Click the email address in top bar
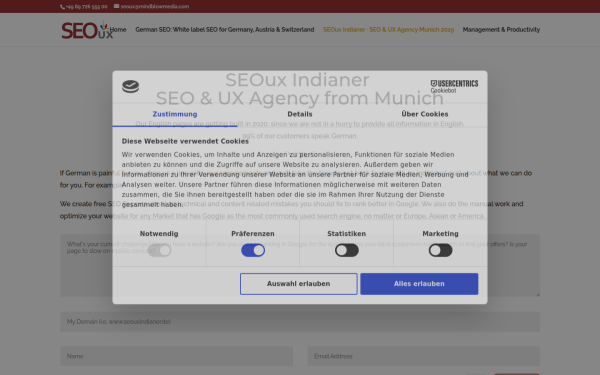 (152, 7)
